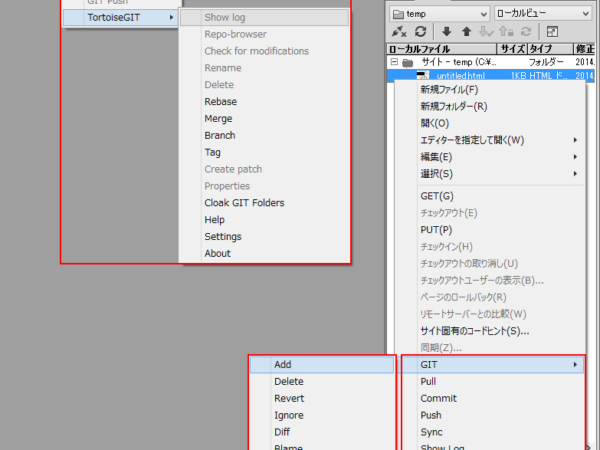Click Branch in TortoiseGIT submenu
The height and width of the screenshot is (450, 600).
(x=220, y=135)
